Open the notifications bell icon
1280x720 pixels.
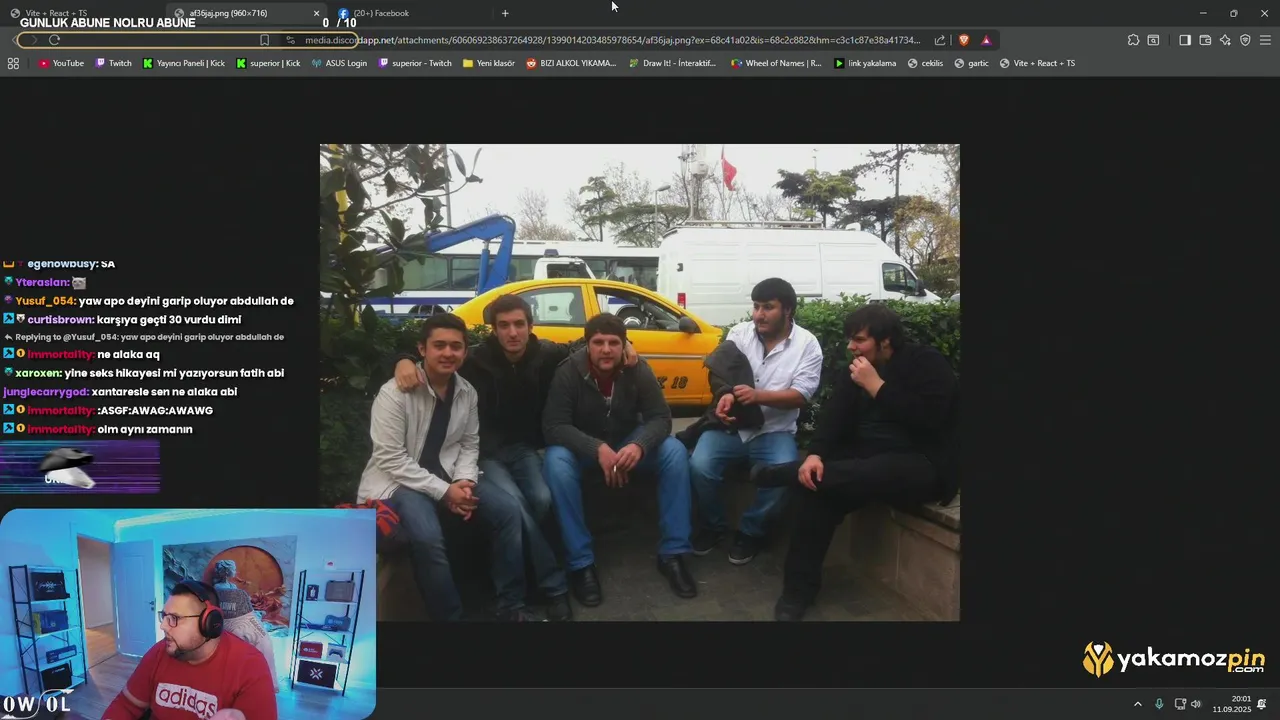point(1262,704)
